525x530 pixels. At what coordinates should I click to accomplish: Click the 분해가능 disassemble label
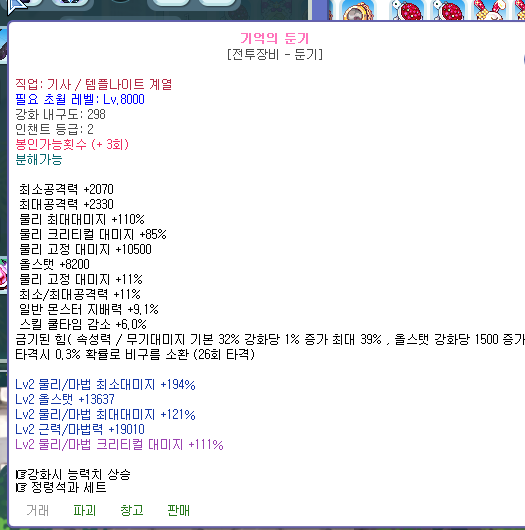39,159
